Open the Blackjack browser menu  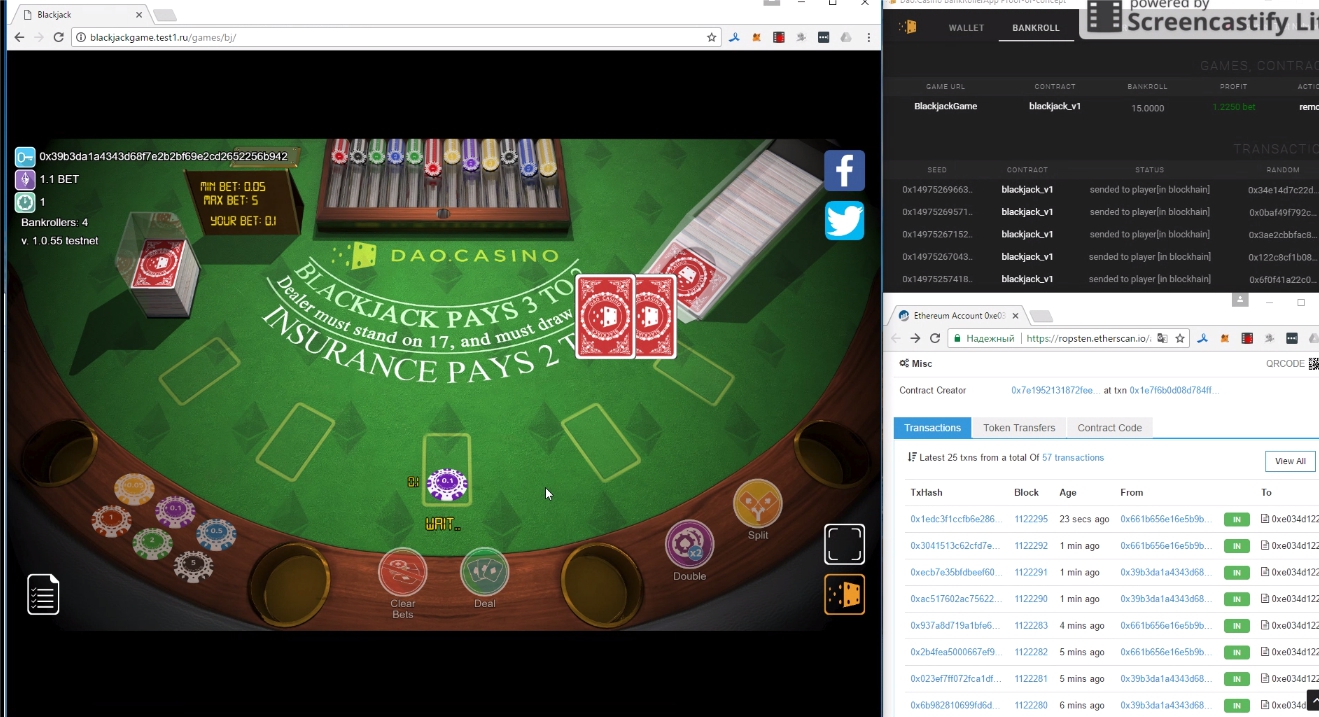868,37
